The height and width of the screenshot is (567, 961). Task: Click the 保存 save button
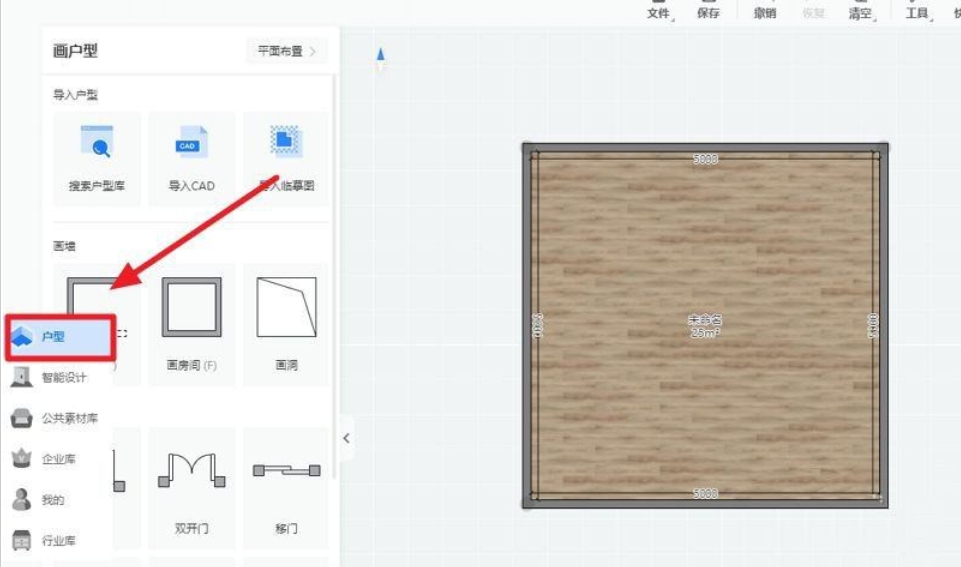point(708,13)
